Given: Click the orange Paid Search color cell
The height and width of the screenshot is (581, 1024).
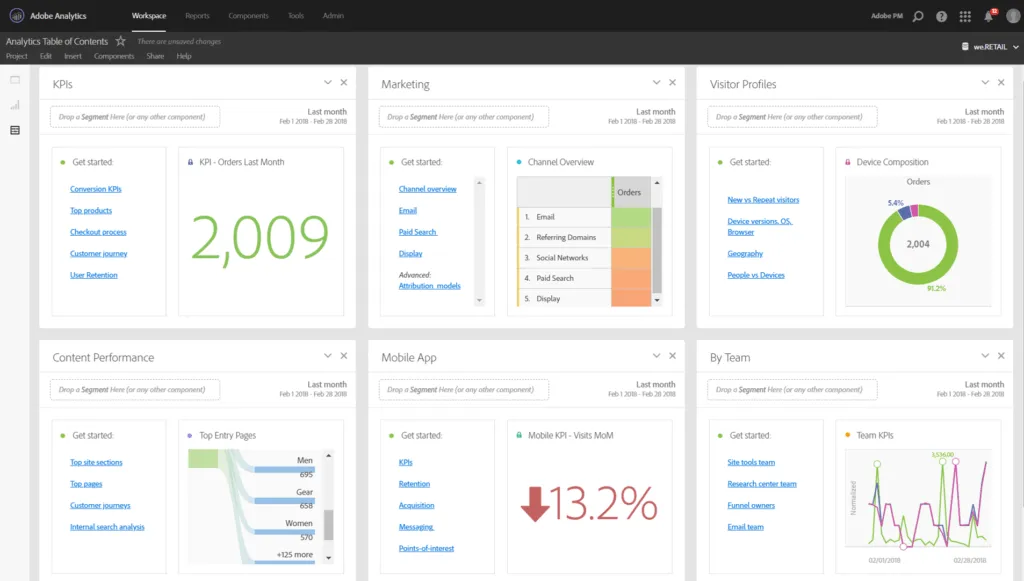Looking at the screenshot, I should pyautogui.click(x=631, y=278).
